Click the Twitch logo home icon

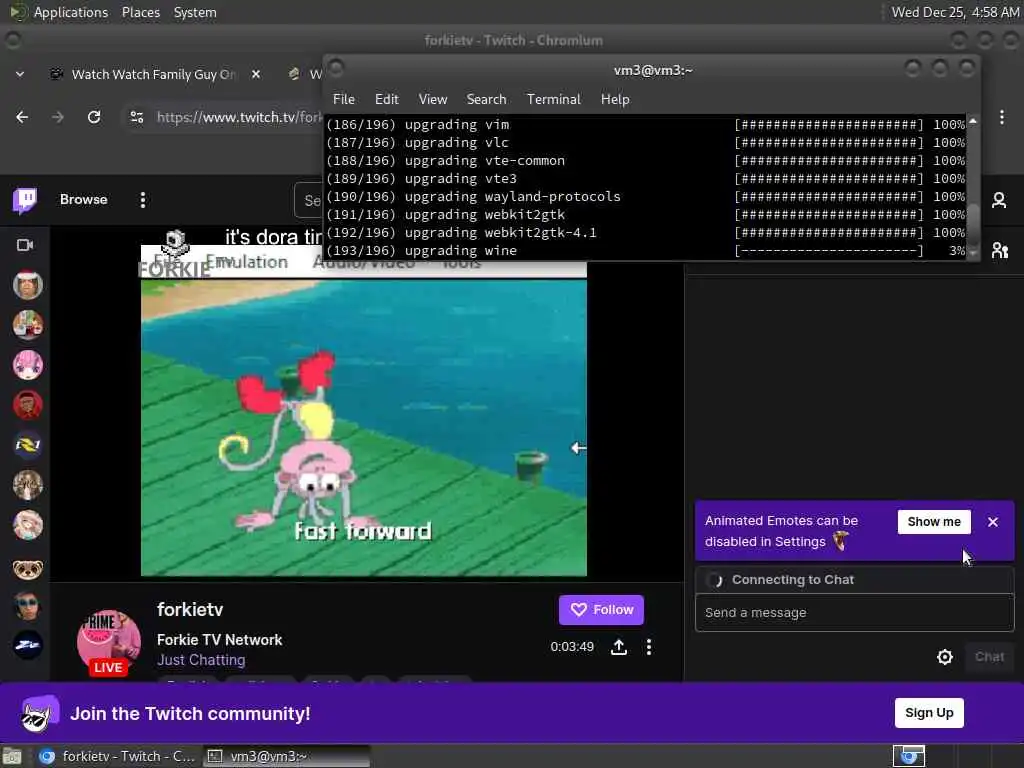point(25,200)
